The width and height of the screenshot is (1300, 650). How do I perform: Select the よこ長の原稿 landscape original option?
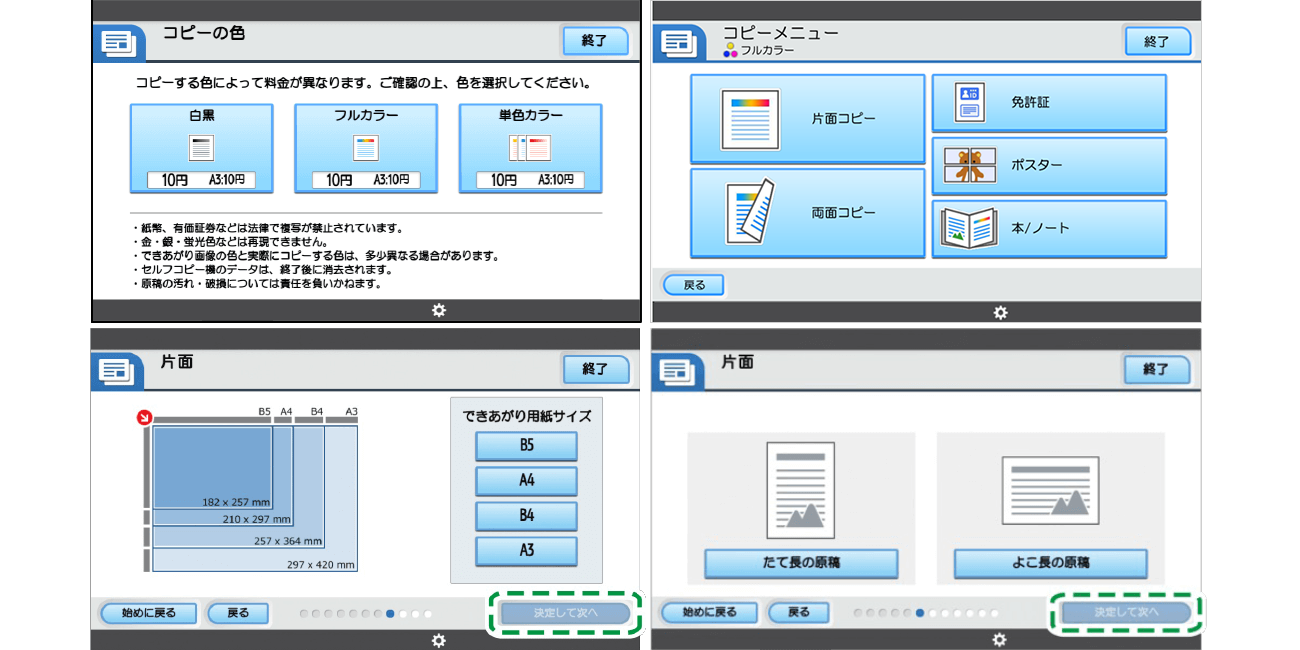tap(1050, 563)
